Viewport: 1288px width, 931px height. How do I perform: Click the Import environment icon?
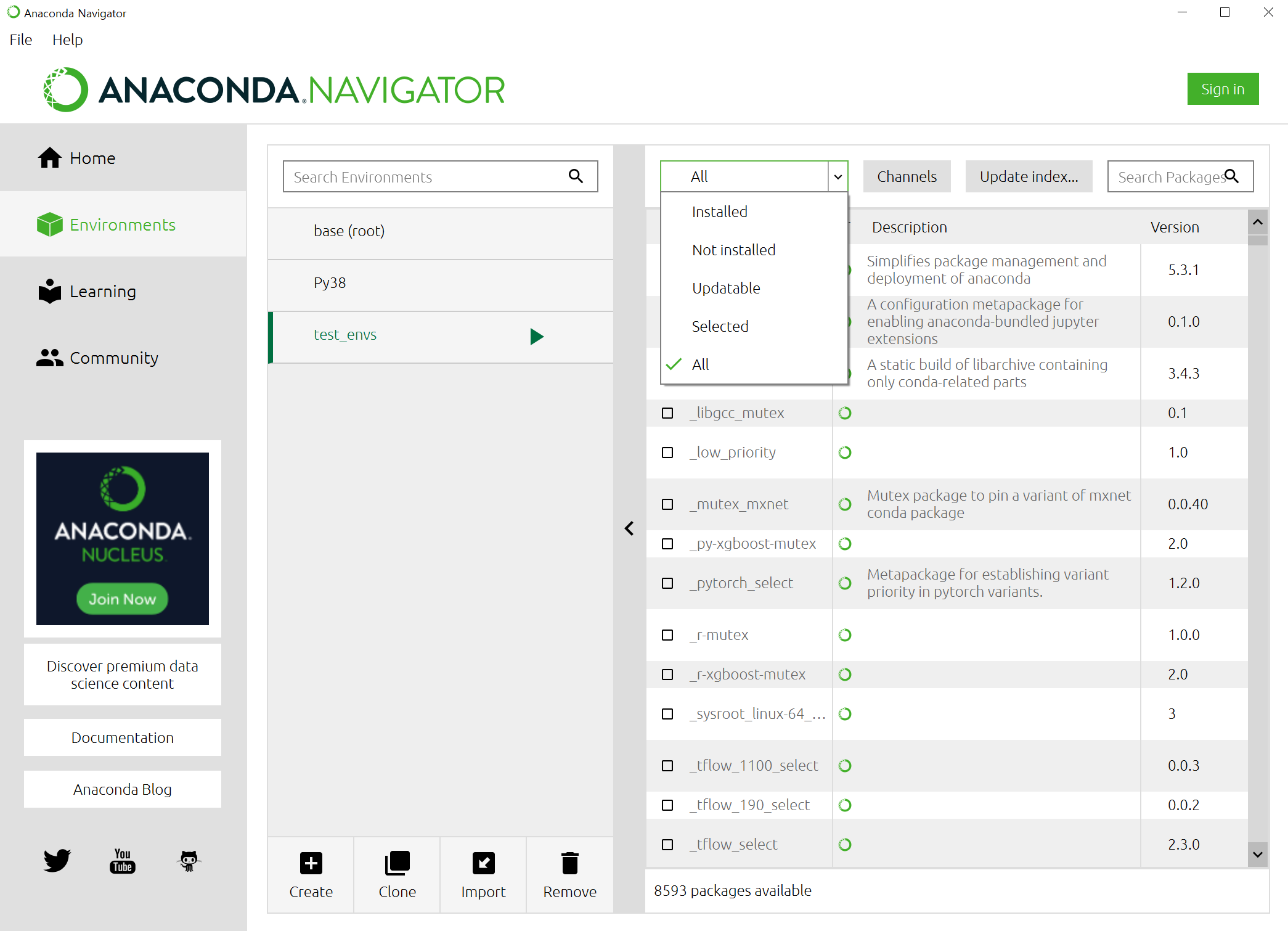[483, 863]
